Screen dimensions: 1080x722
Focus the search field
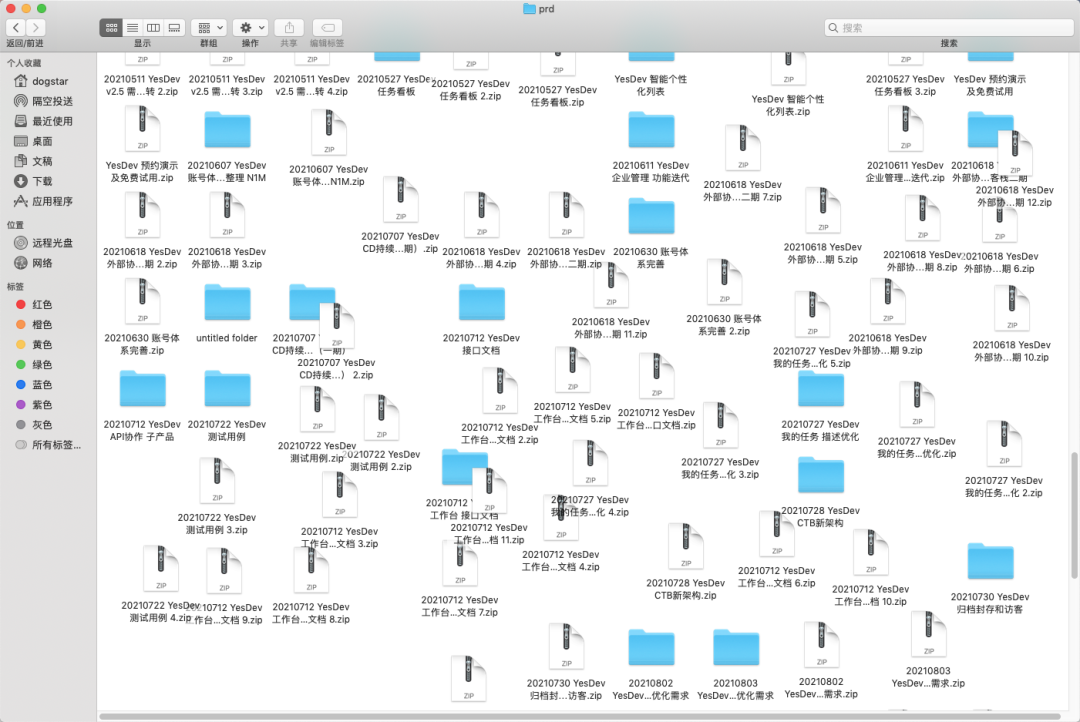(x=949, y=28)
